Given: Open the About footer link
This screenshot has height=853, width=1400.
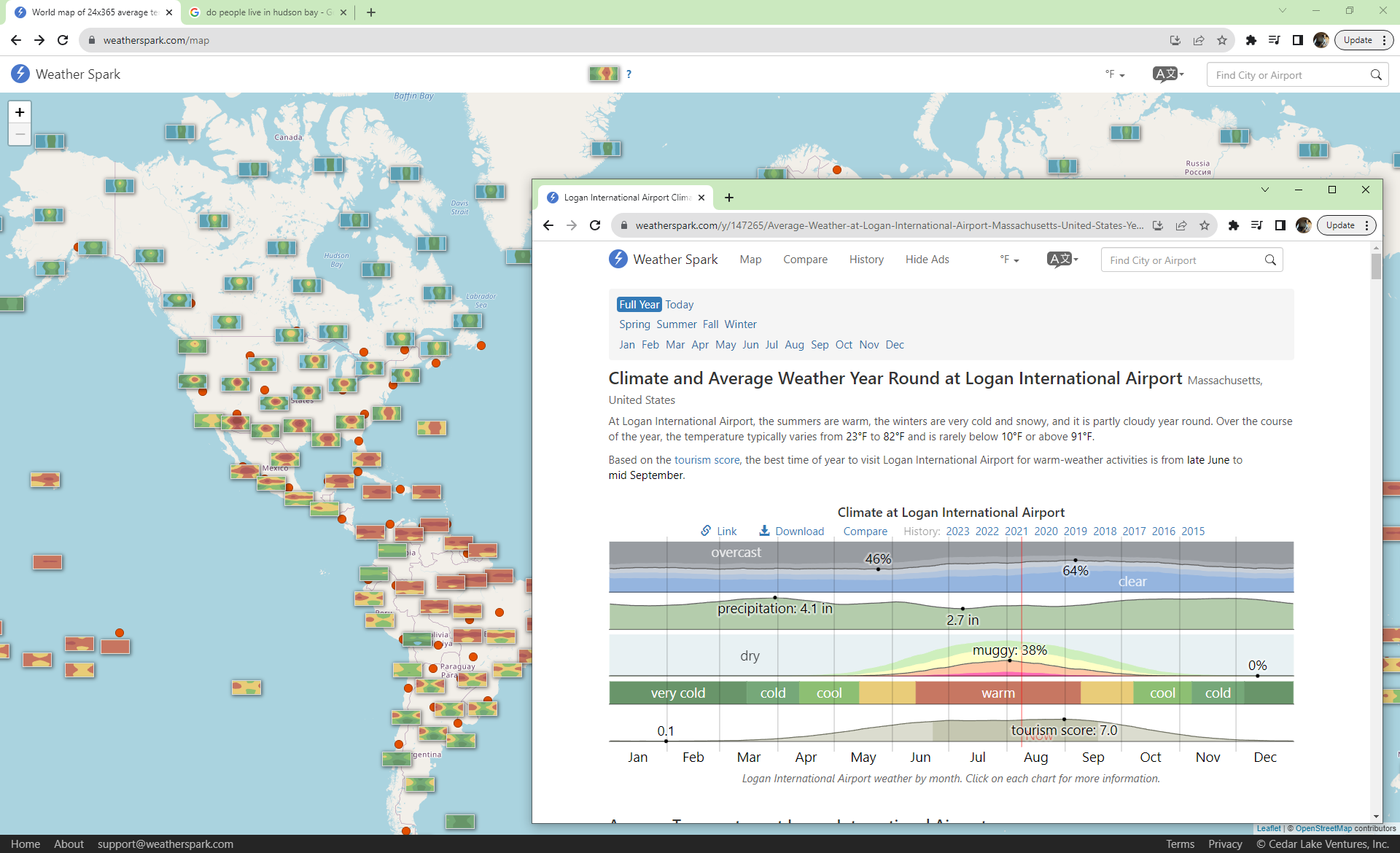Looking at the screenshot, I should pos(69,844).
